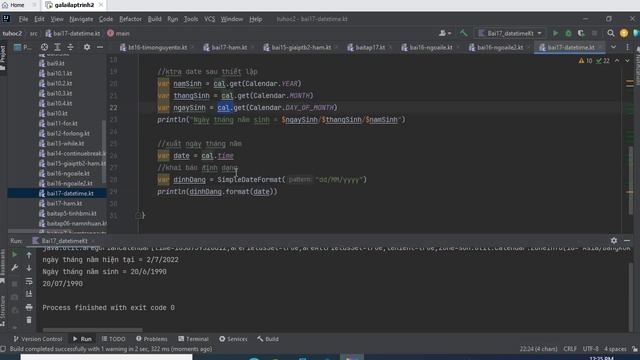Click Down the stack trace arrow
Image resolution: width=640 pixels, height=360 pixels.
point(29,268)
